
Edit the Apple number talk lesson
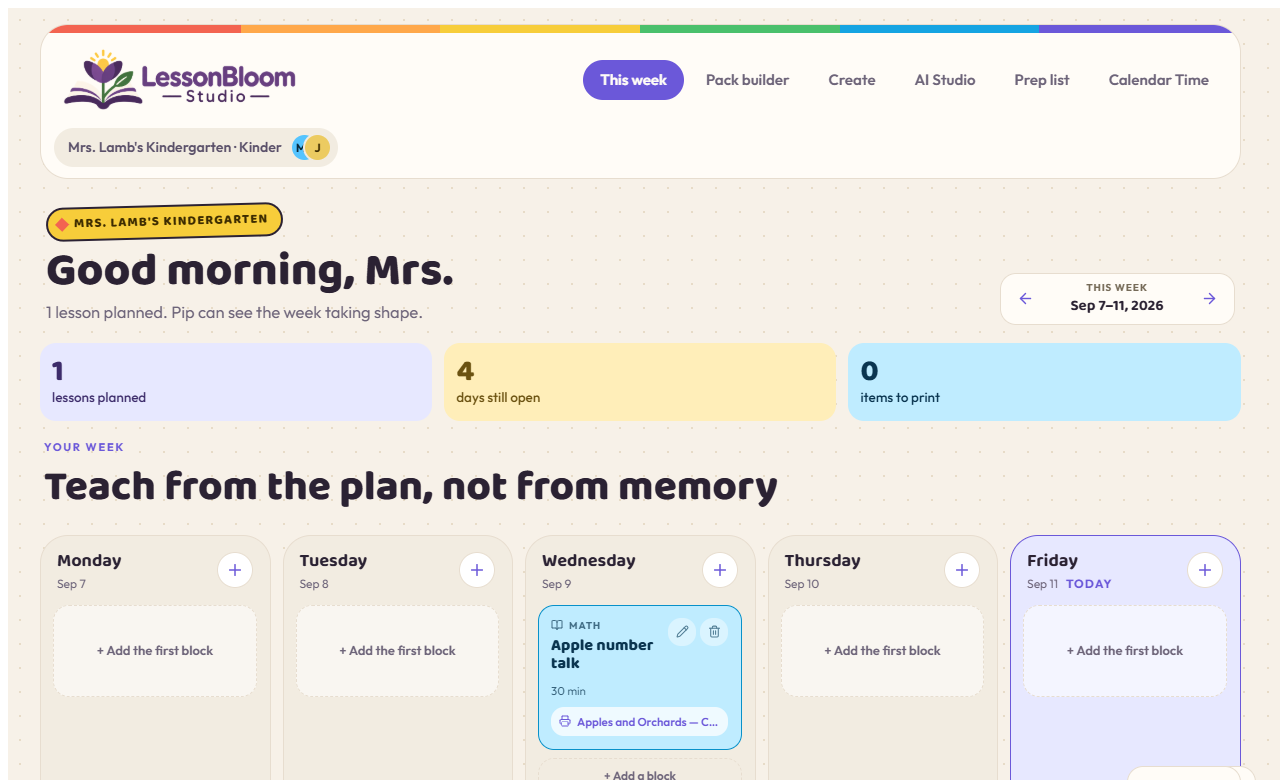tap(682, 632)
